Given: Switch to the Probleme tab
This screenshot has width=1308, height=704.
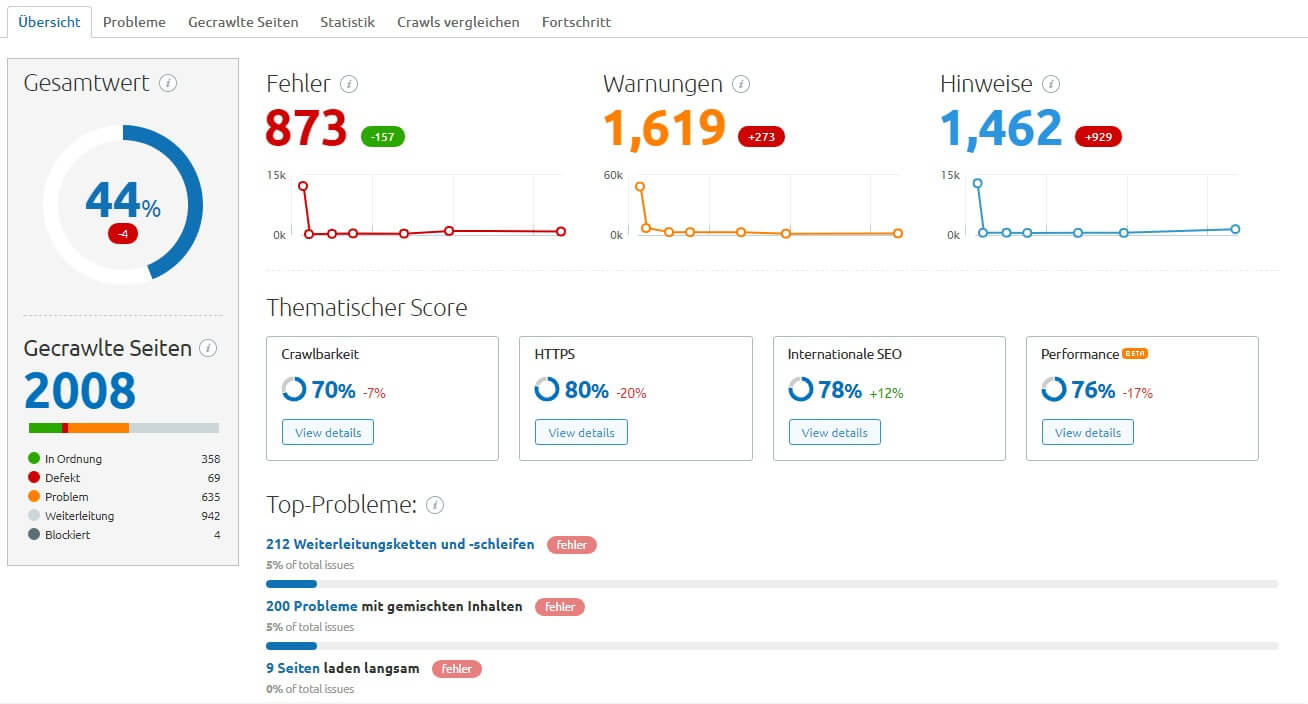Looking at the screenshot, I should pyautogui.click(x=134, y=22).
